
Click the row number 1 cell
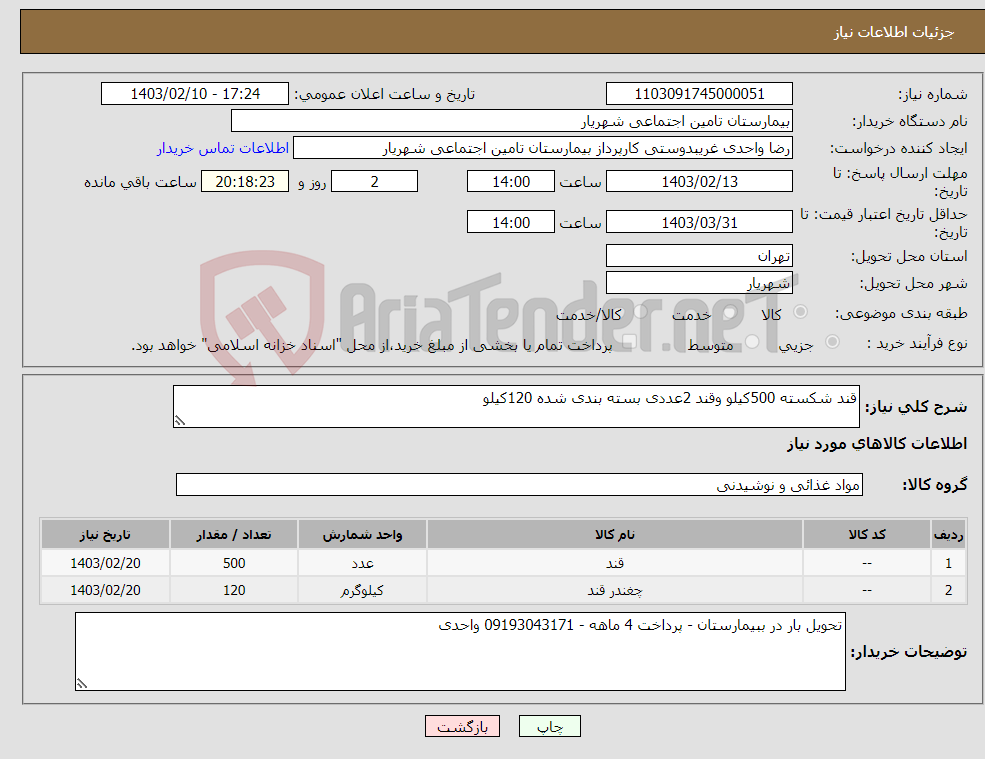[949, 563]
